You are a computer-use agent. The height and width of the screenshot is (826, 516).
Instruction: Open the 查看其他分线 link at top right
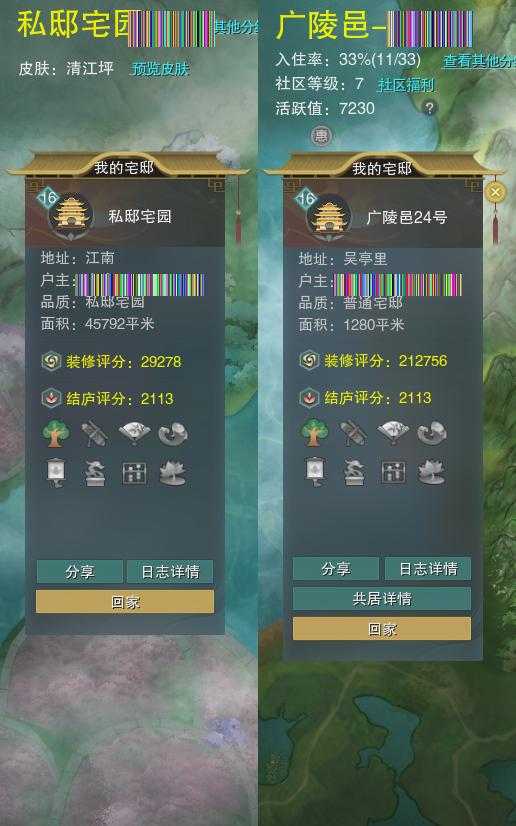coord(479,61)
